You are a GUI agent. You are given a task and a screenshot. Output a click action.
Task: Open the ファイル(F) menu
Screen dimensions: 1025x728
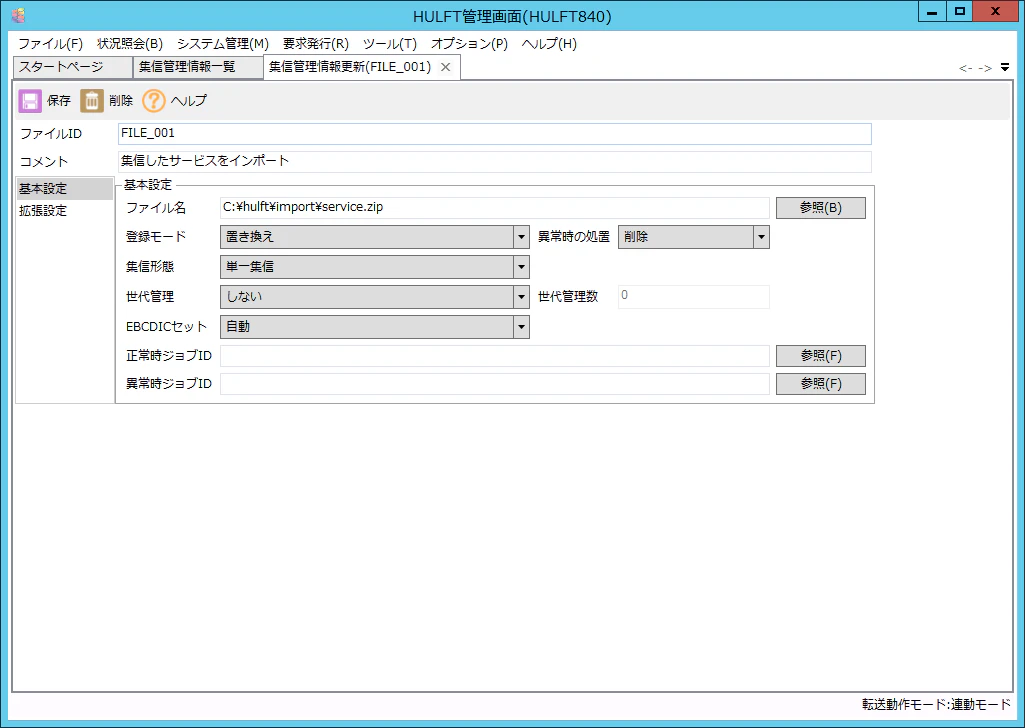(50, 44)
